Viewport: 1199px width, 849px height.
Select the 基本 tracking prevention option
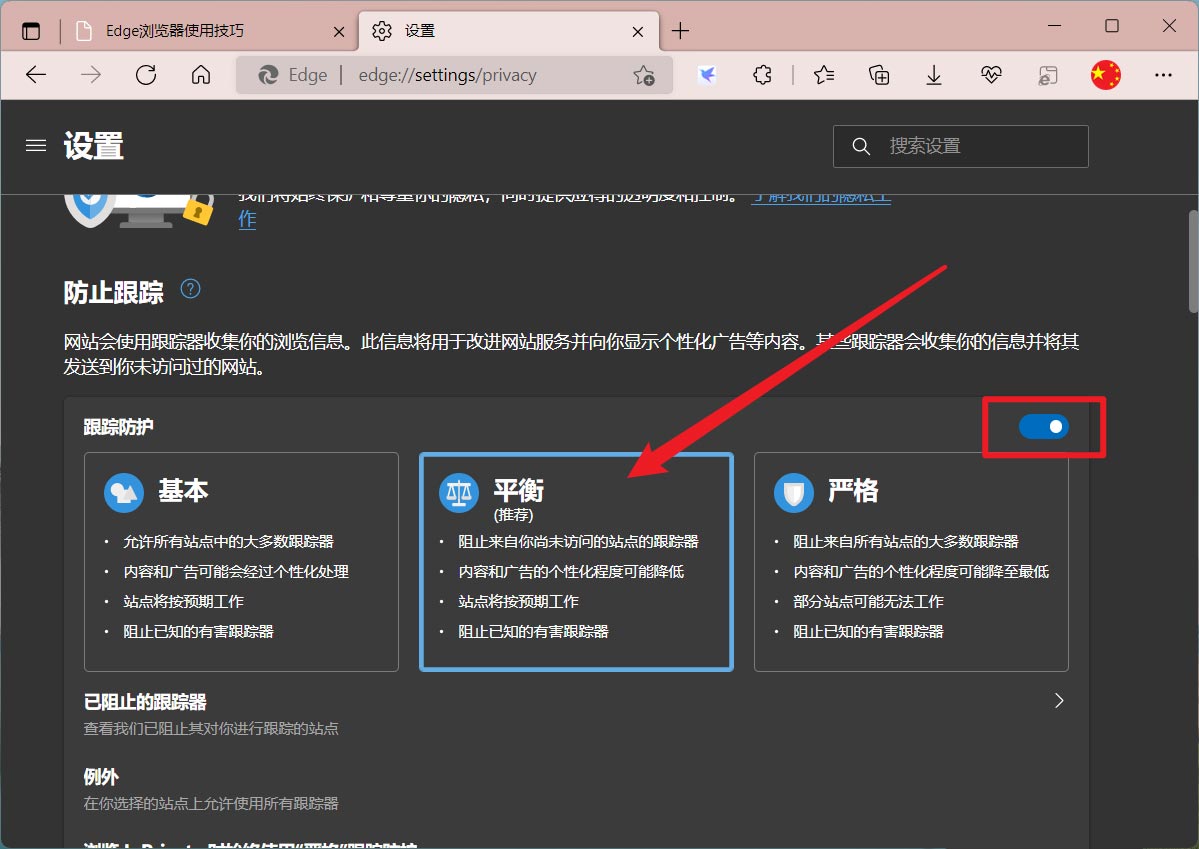click(x=240, y=560)
